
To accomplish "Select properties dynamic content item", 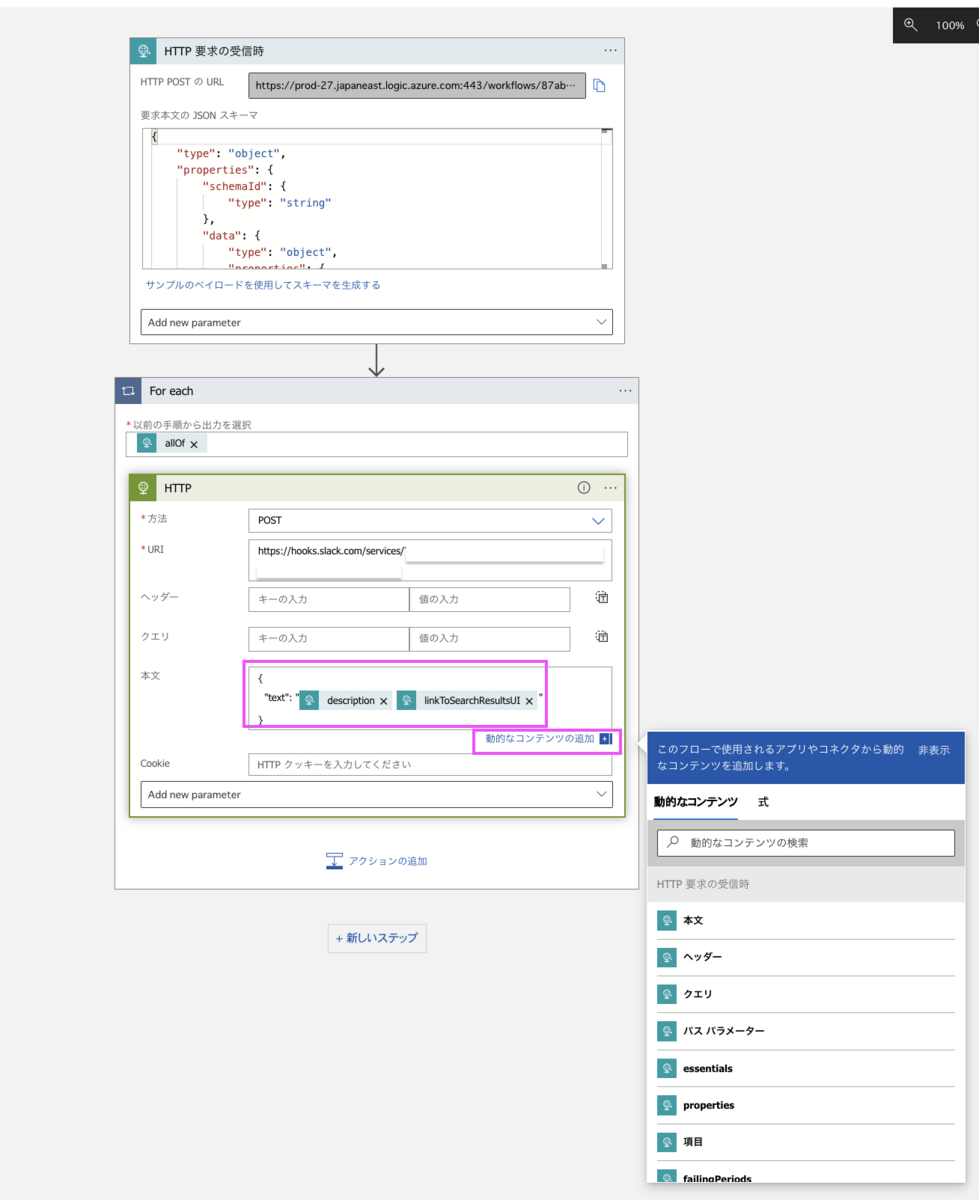I will 805,1105.
